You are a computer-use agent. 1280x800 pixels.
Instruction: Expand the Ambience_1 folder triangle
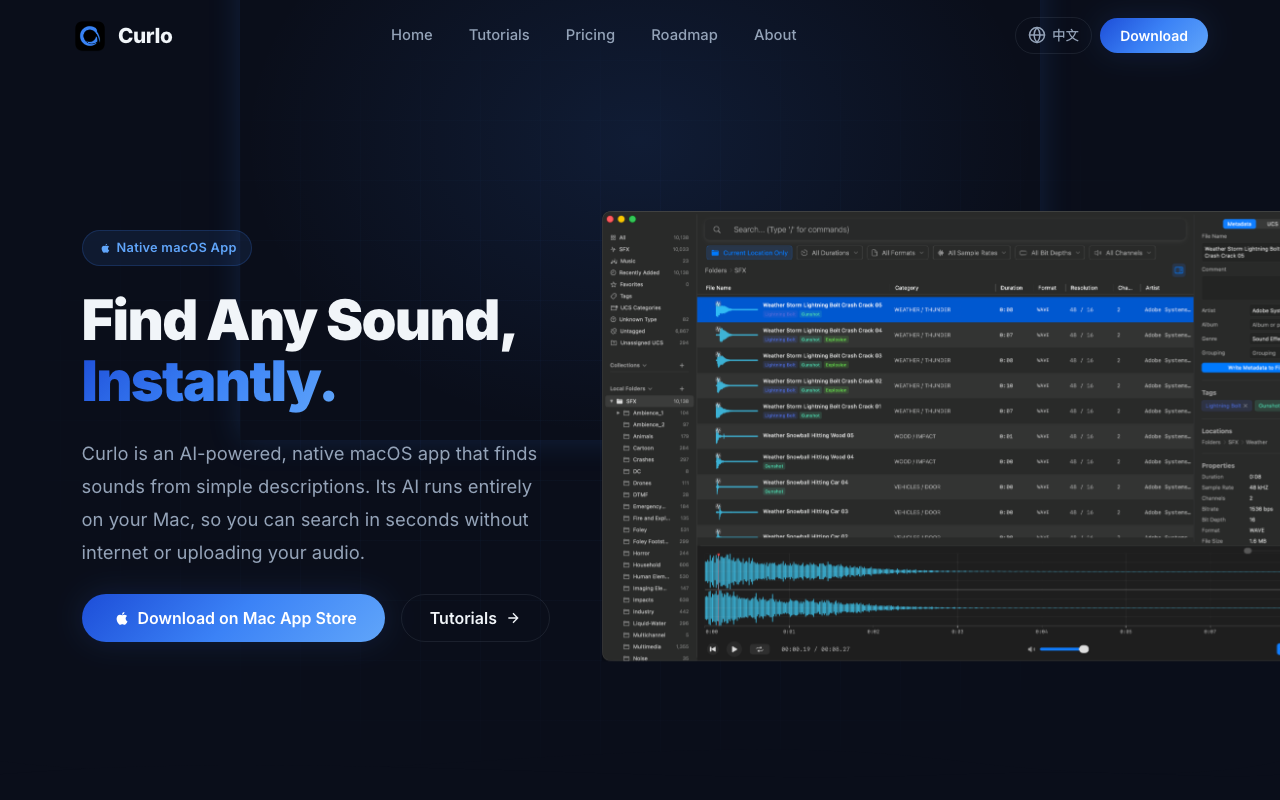[x=618, y=413]
